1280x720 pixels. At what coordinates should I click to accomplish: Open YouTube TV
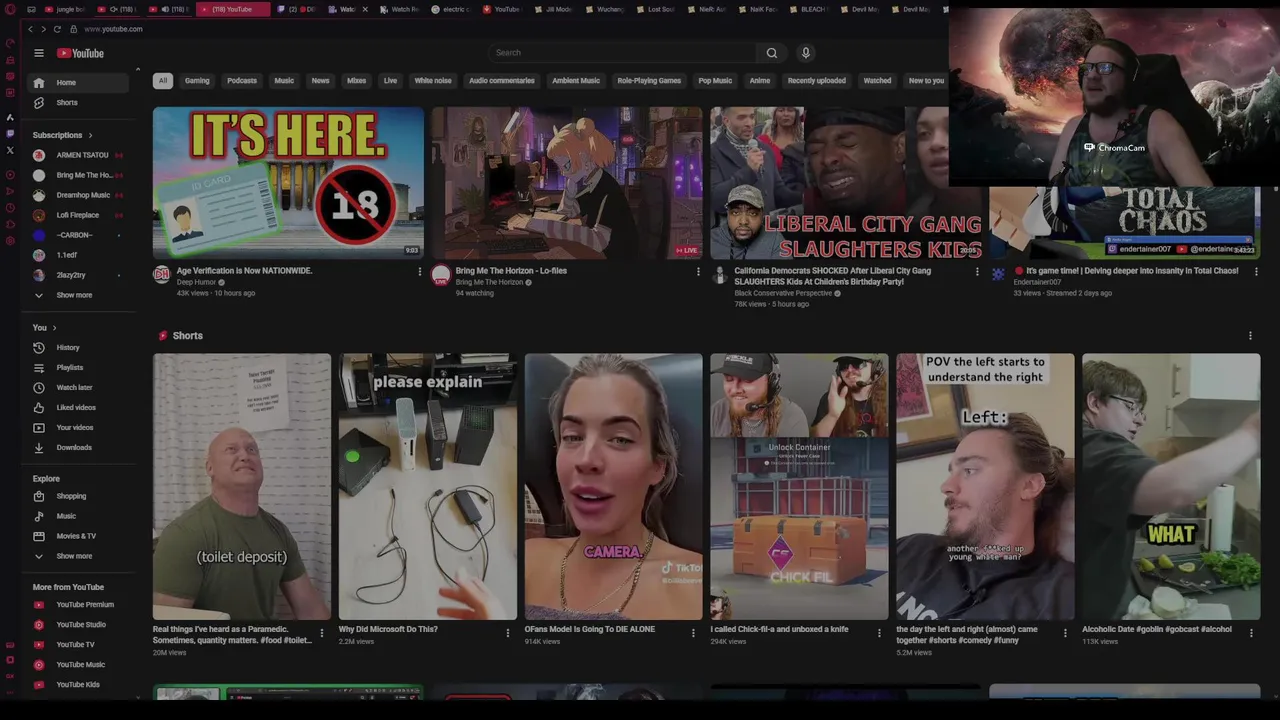tap(77, 644)
